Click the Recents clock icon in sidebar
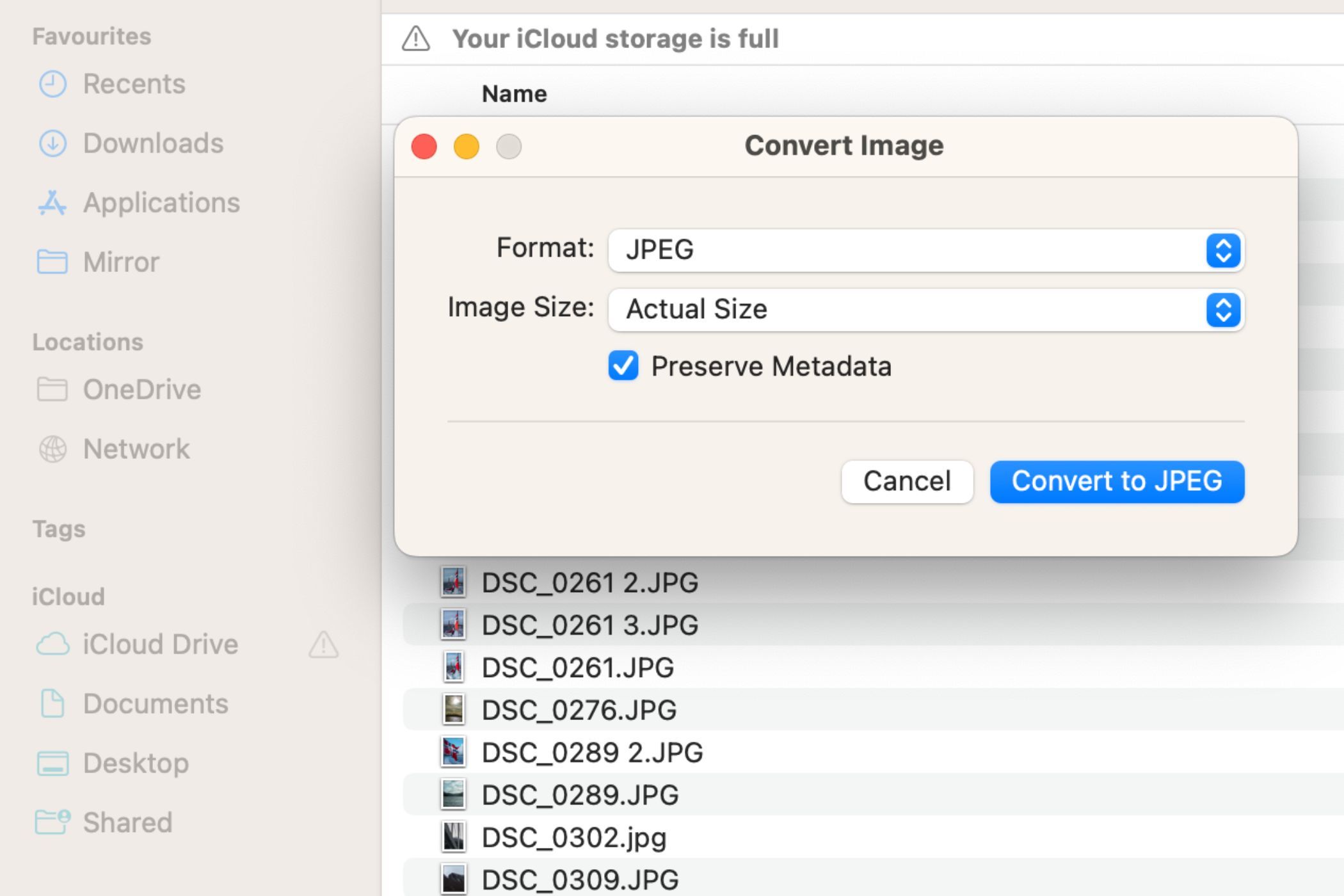The image size is (1344, 896). 52,84
